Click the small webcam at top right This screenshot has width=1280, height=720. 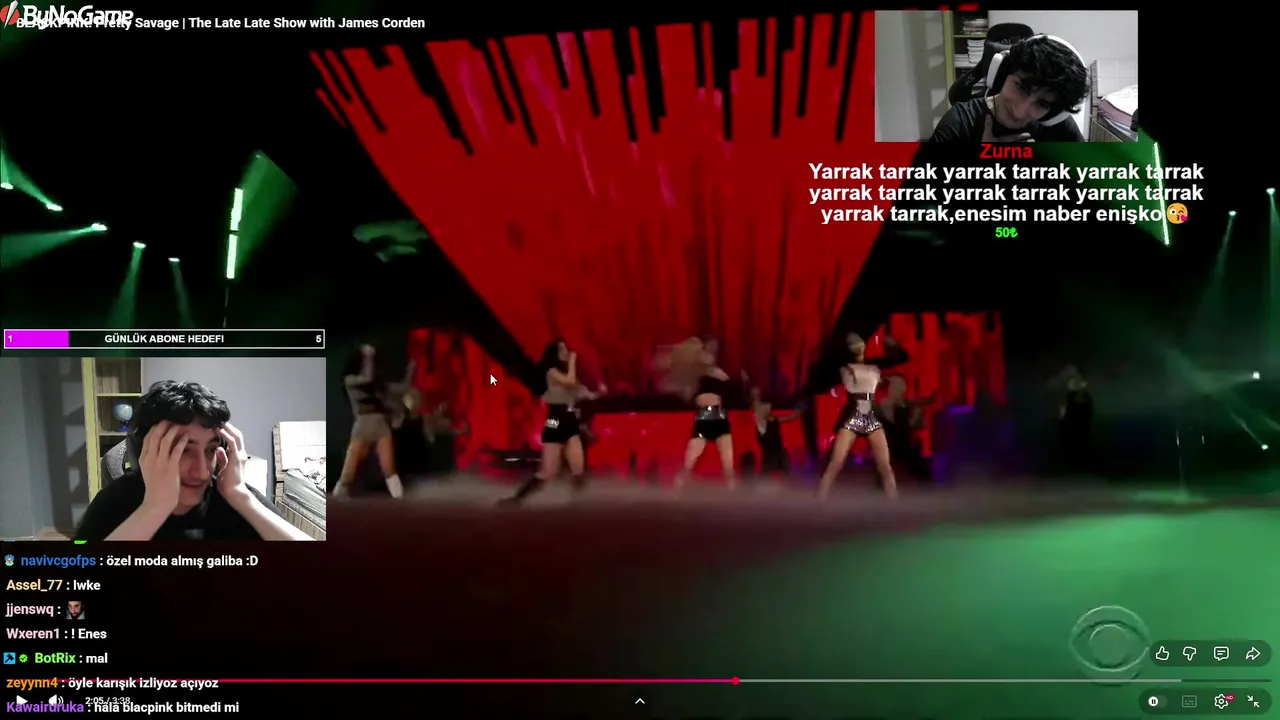[x=1006, y=76]
